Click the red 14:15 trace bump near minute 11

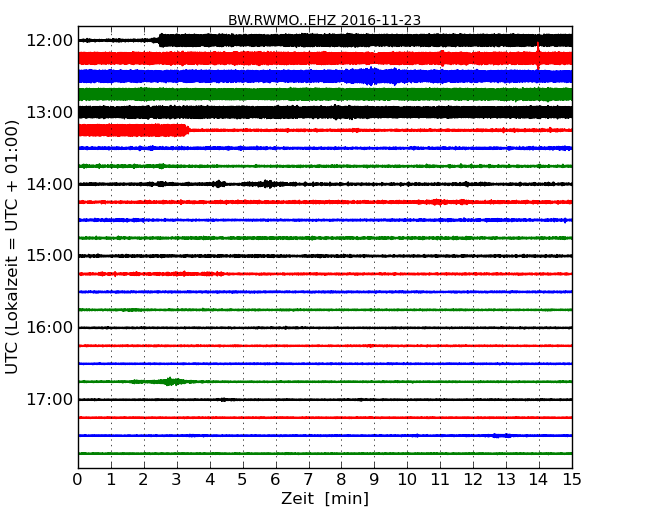tap(437, 202)
